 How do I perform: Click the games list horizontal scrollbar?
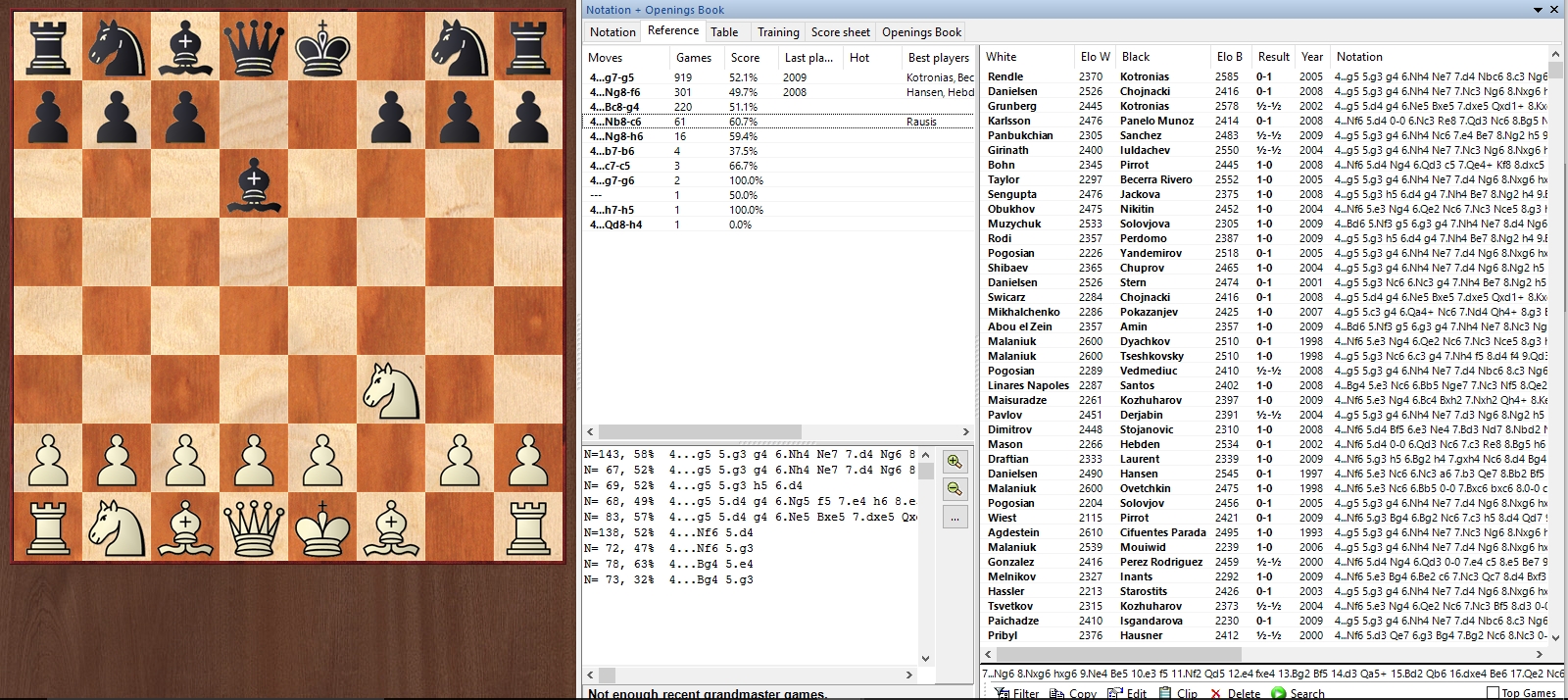(1118, 654)
